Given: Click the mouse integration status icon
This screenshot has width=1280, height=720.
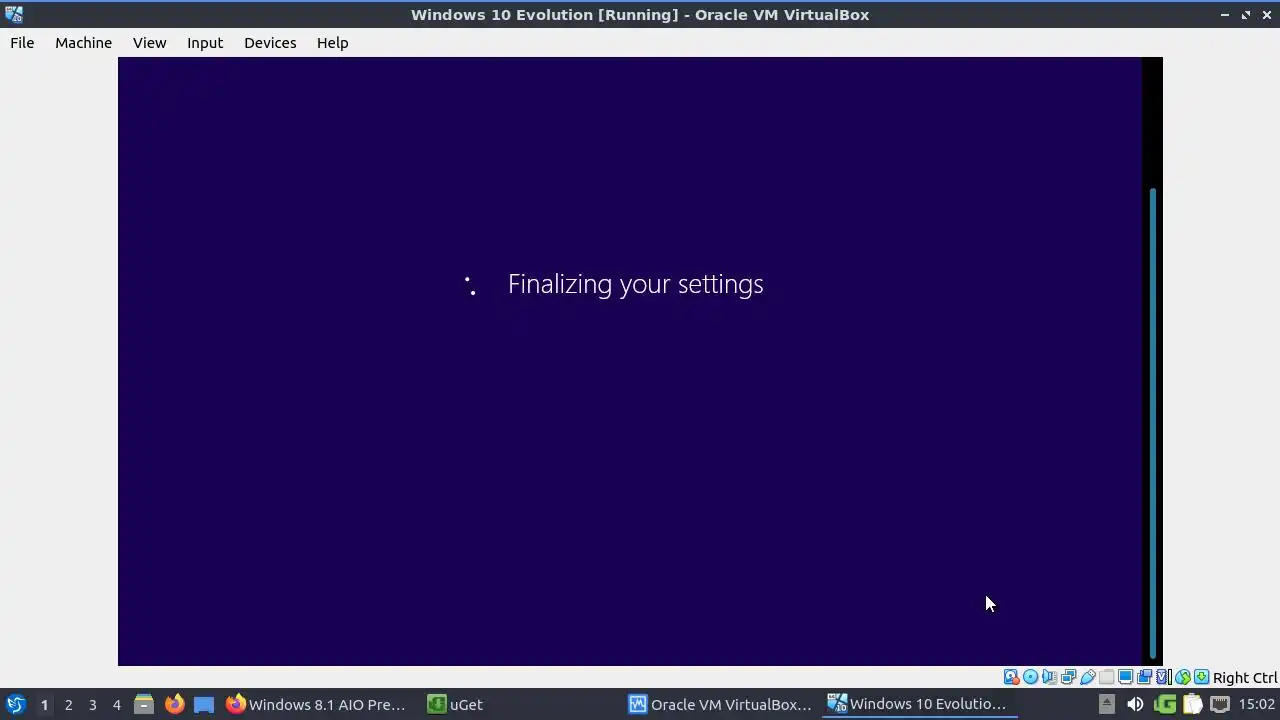Looking at the screenshot, I should point(1182,677).
